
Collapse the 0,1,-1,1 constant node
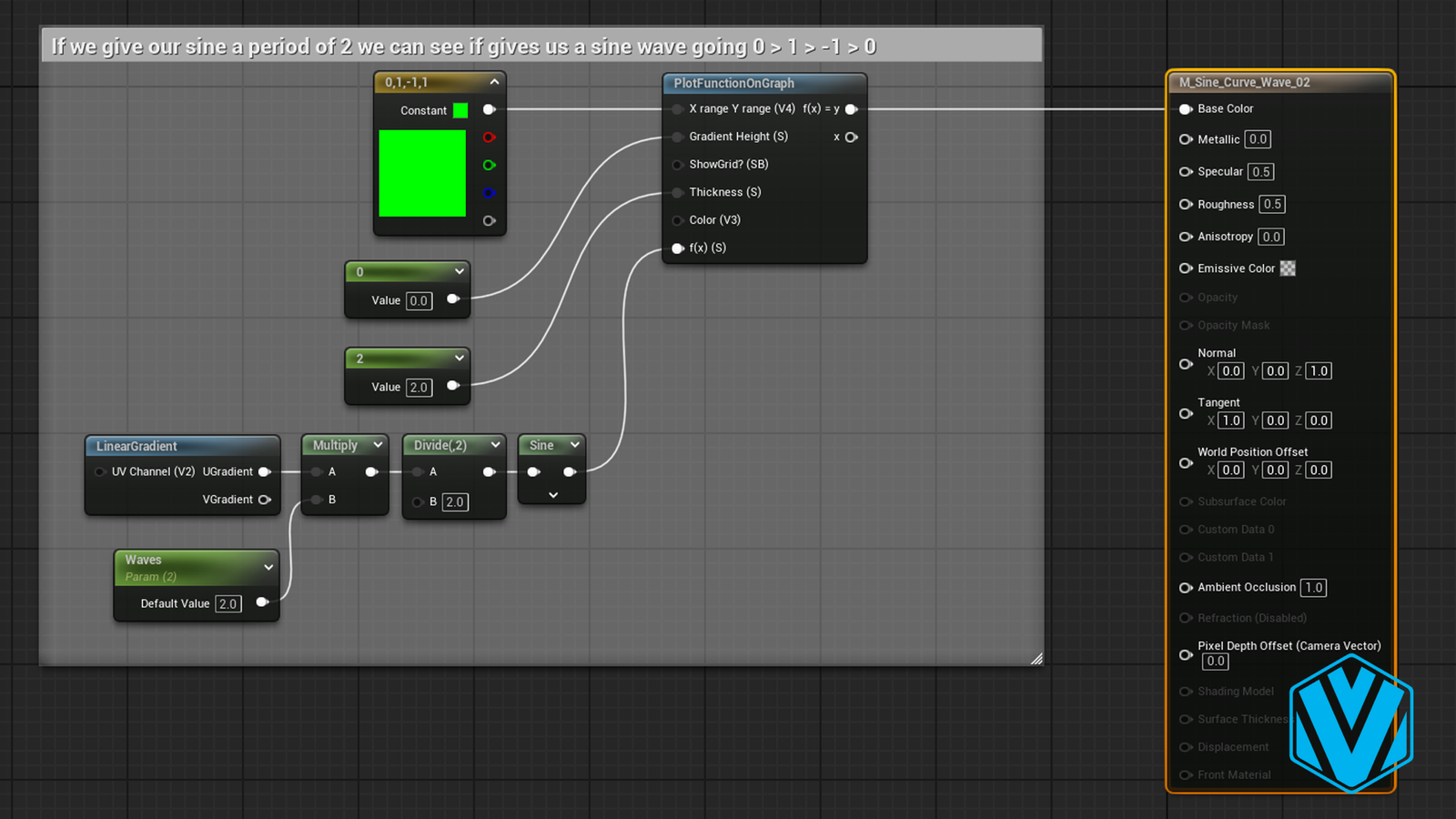point(494,82)
